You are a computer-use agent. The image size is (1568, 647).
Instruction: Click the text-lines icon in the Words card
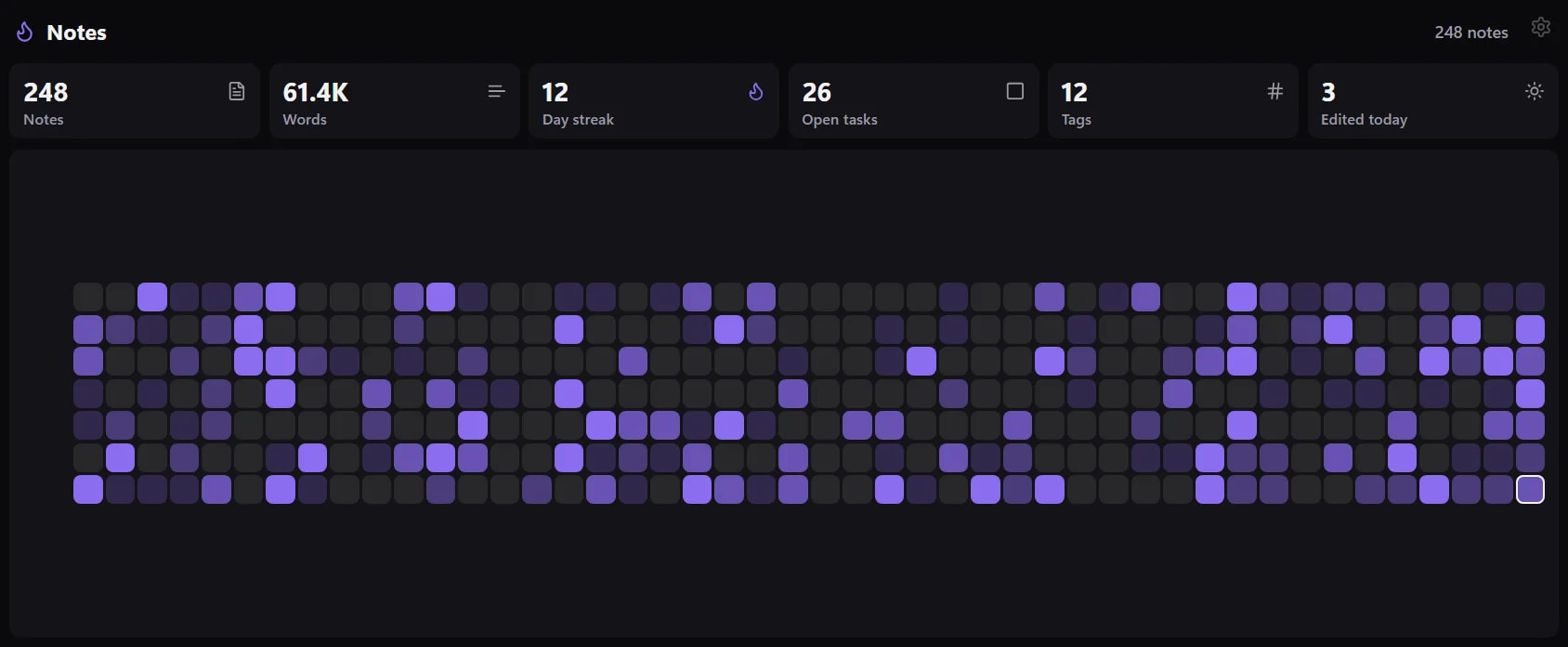click(496, 91)
